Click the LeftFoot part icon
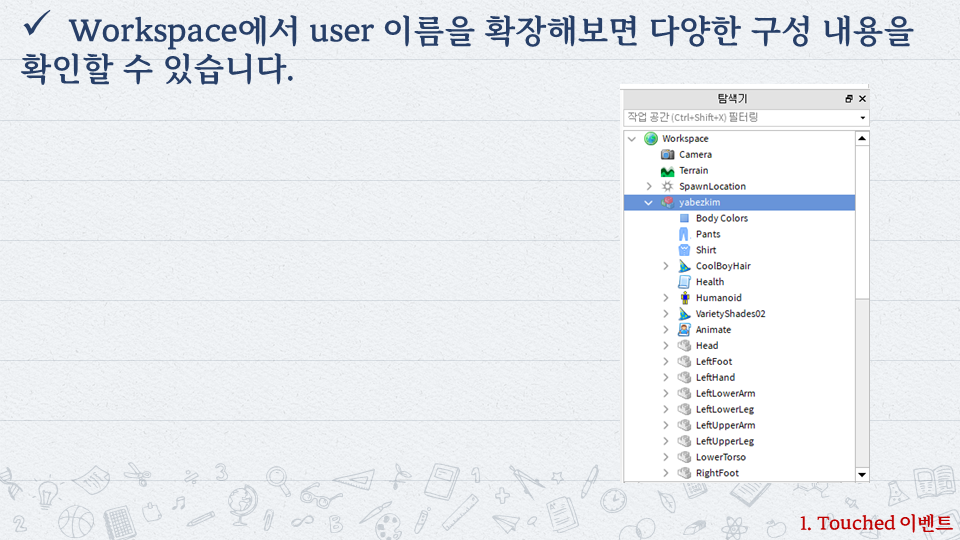This screenshot has height=540, width=960. [x=684, y=361]
